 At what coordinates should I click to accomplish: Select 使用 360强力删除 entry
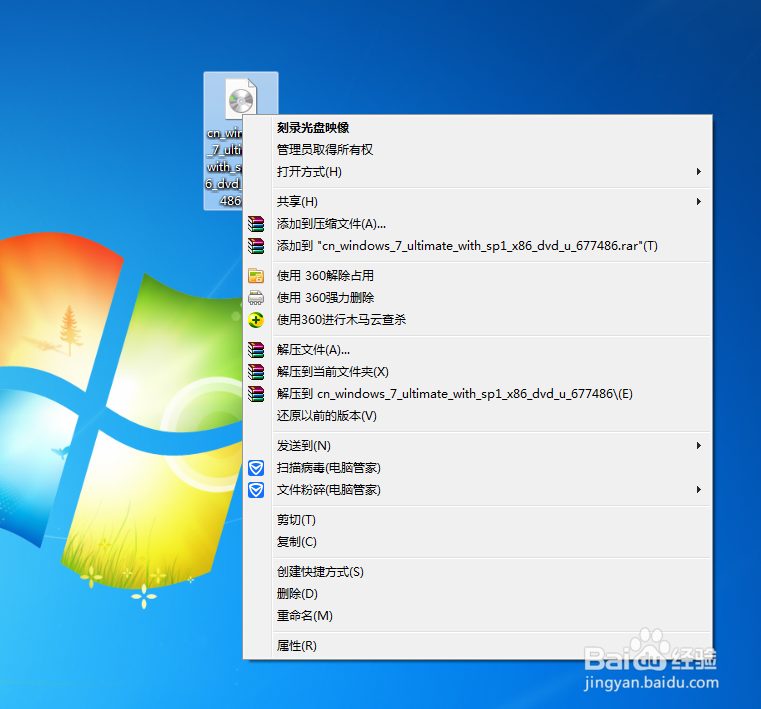477,297
